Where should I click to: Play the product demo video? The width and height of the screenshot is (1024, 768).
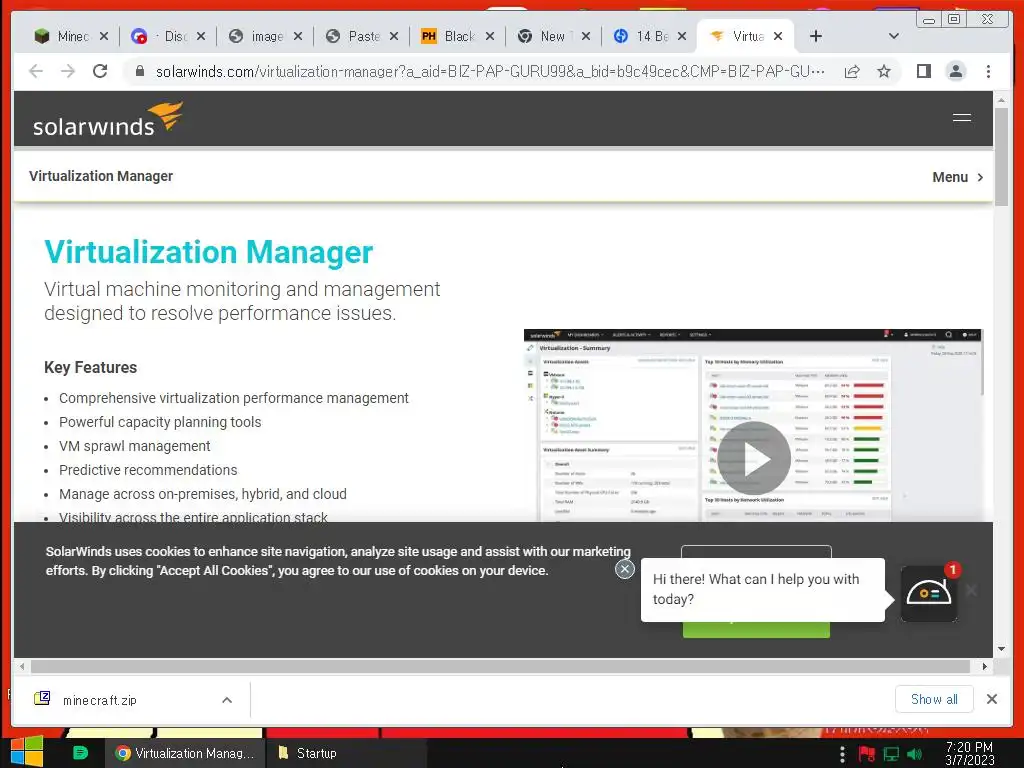click(x=754, y=458)
